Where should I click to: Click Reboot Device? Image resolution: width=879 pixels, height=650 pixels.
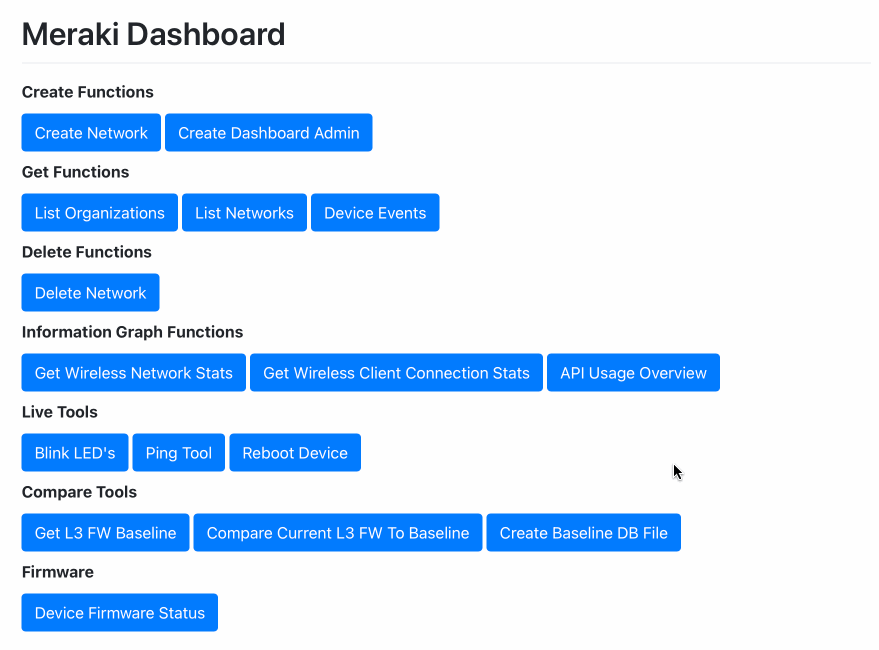295,452
